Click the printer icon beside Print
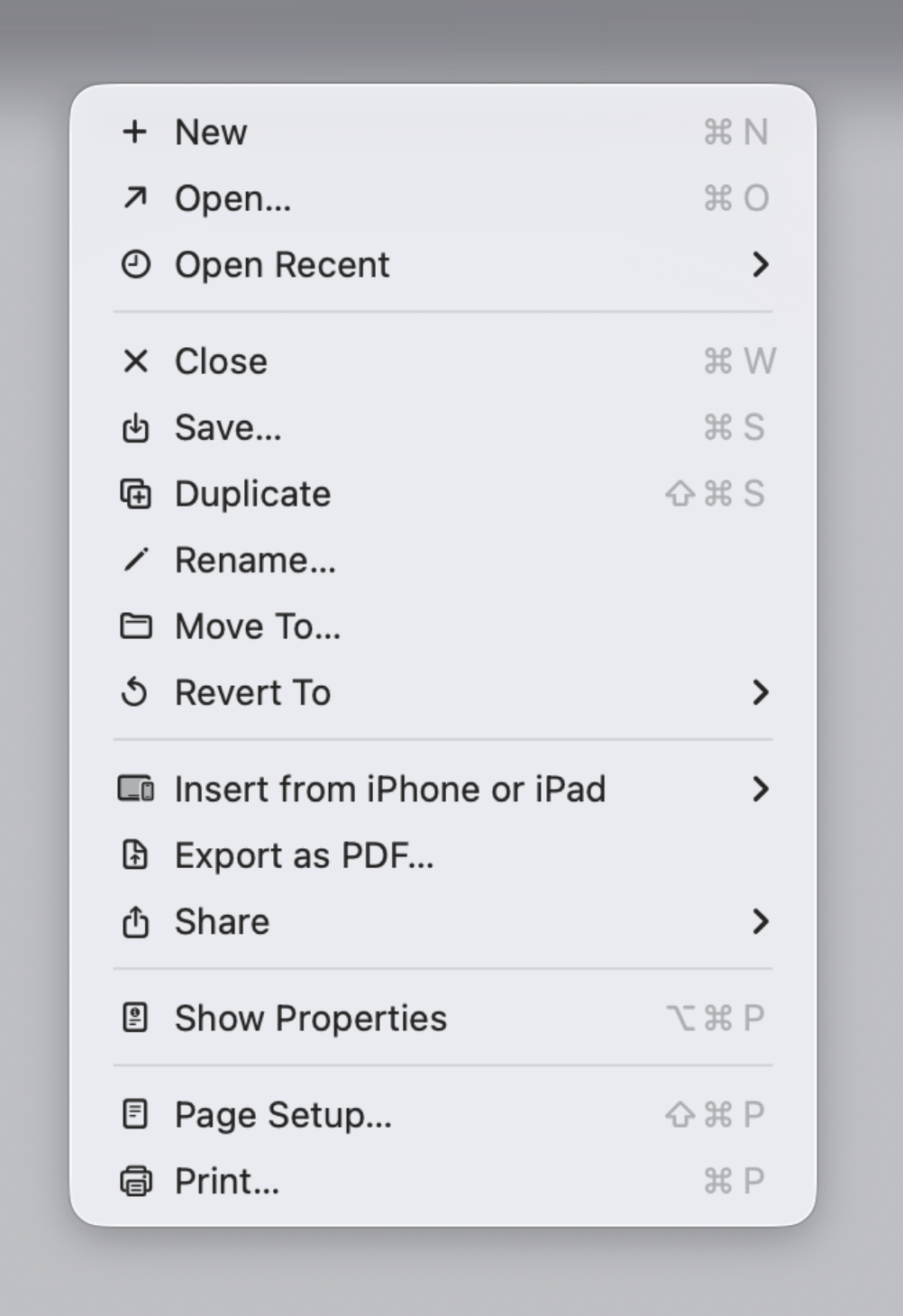The height and width of the screenshot is (1316, 903). [135, 1181]
